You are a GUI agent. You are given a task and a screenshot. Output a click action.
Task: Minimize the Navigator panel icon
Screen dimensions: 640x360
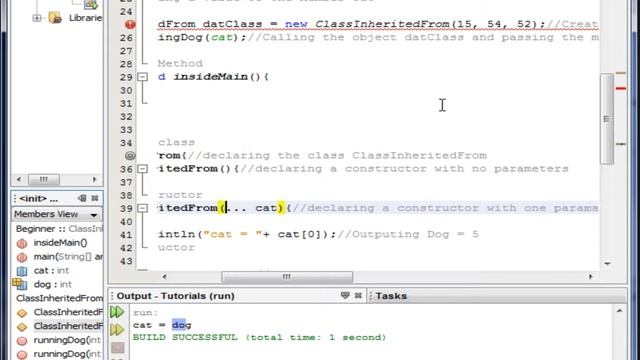(x=82, y=198)
